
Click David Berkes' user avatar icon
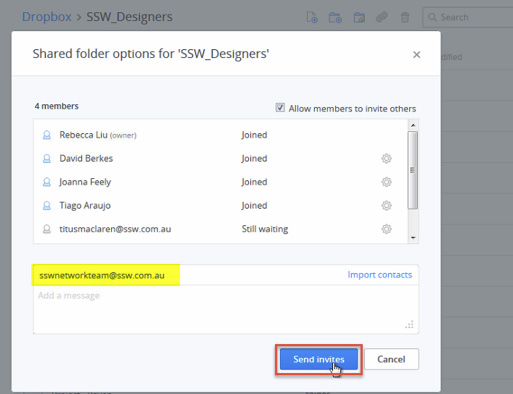[47, 159]
